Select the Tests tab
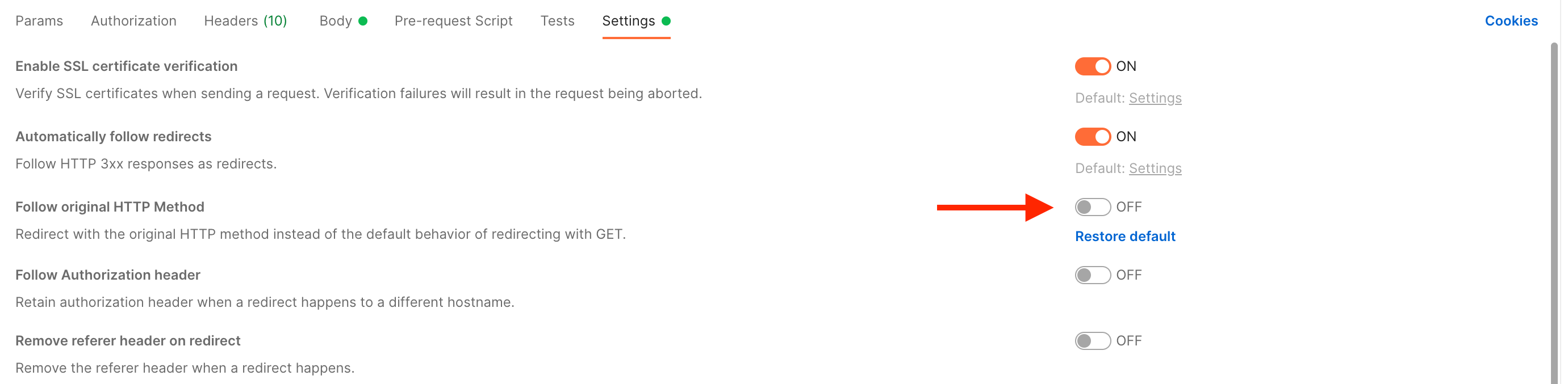 557,20
